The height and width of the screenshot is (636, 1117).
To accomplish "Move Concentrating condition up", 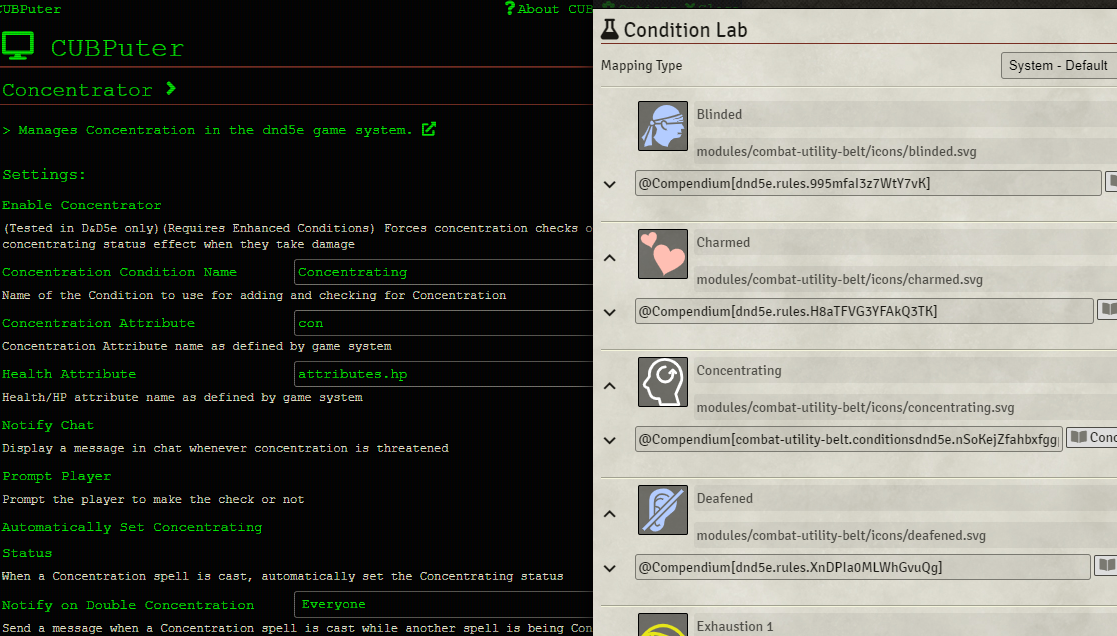I will click(610, 386).
